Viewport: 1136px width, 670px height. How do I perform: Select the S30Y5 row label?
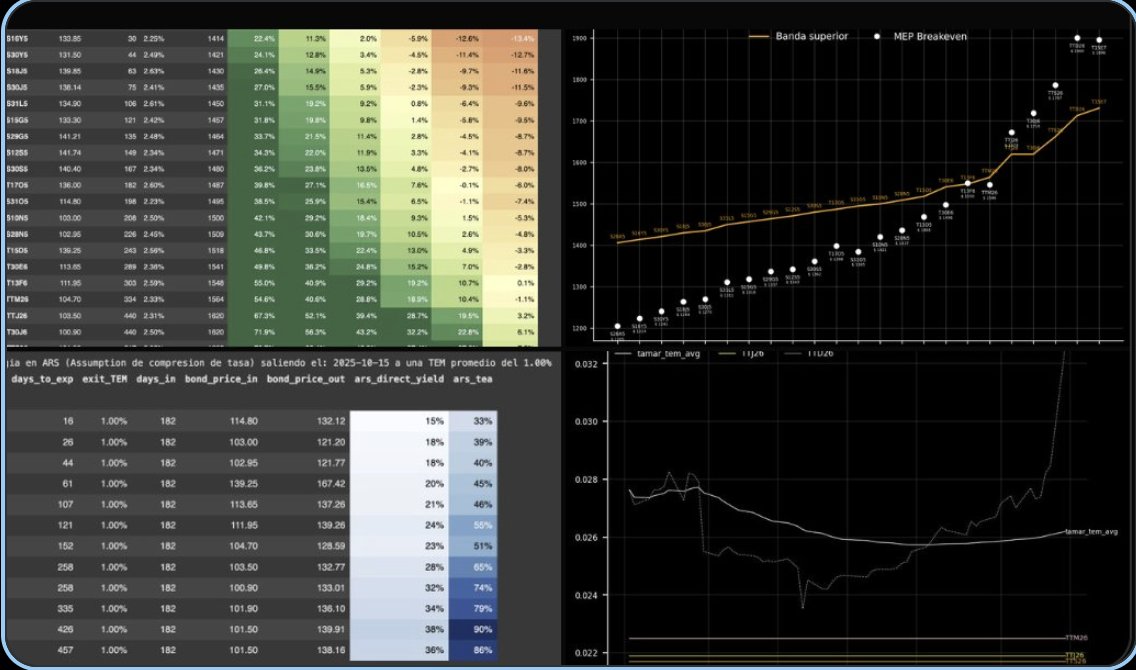17,55
